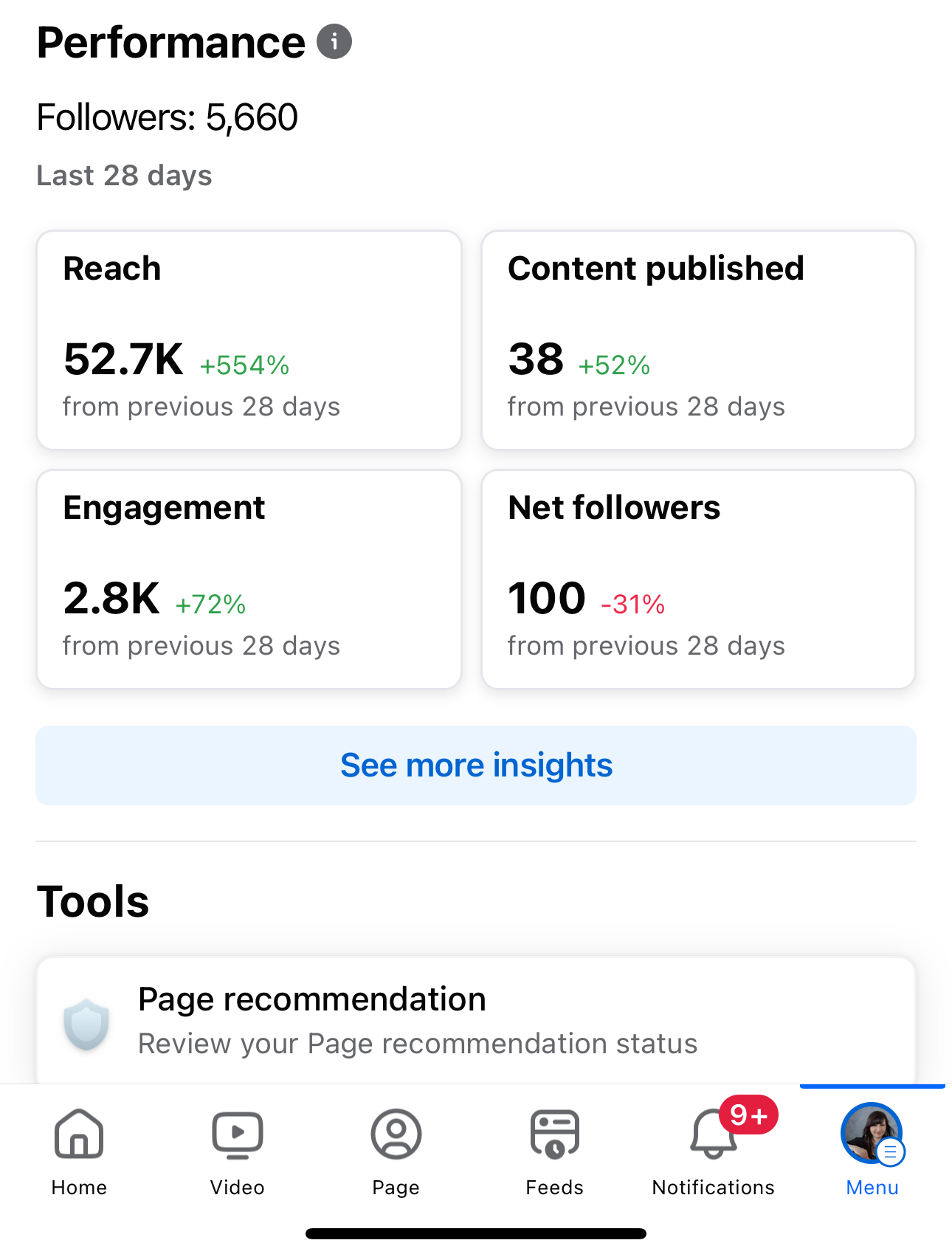Tap the Menu label in navigation bar
Image resolution: width=952 pixels, height=1257 pixels.
[x=872, y=1188]
